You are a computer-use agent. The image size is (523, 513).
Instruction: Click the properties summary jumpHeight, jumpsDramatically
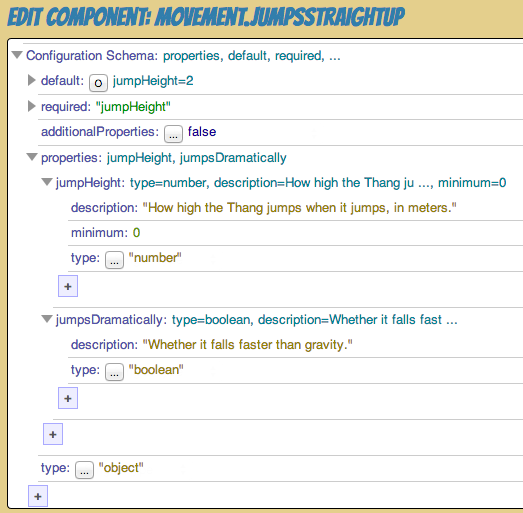pos(196,158)
